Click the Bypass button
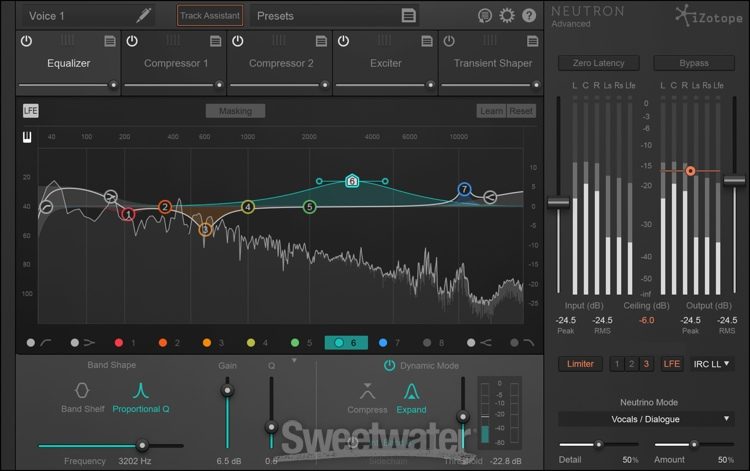The image size is (750, 471). (x=694, y=63)
